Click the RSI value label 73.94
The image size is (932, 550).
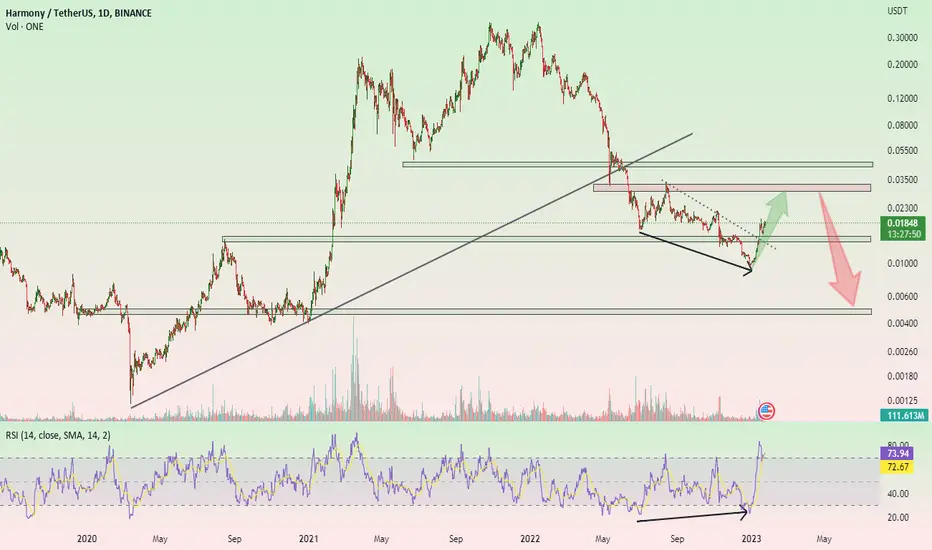tap(898, 454)
